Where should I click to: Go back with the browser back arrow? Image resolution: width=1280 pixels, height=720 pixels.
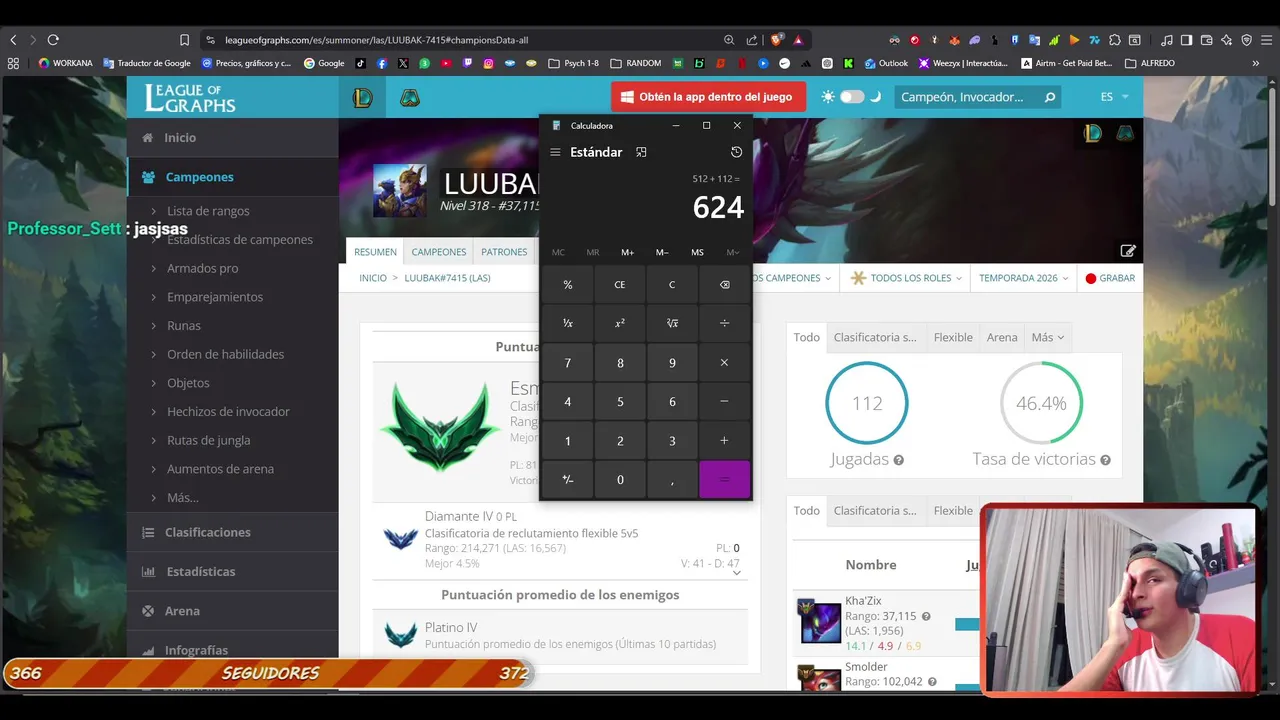[x=13, y=40]
